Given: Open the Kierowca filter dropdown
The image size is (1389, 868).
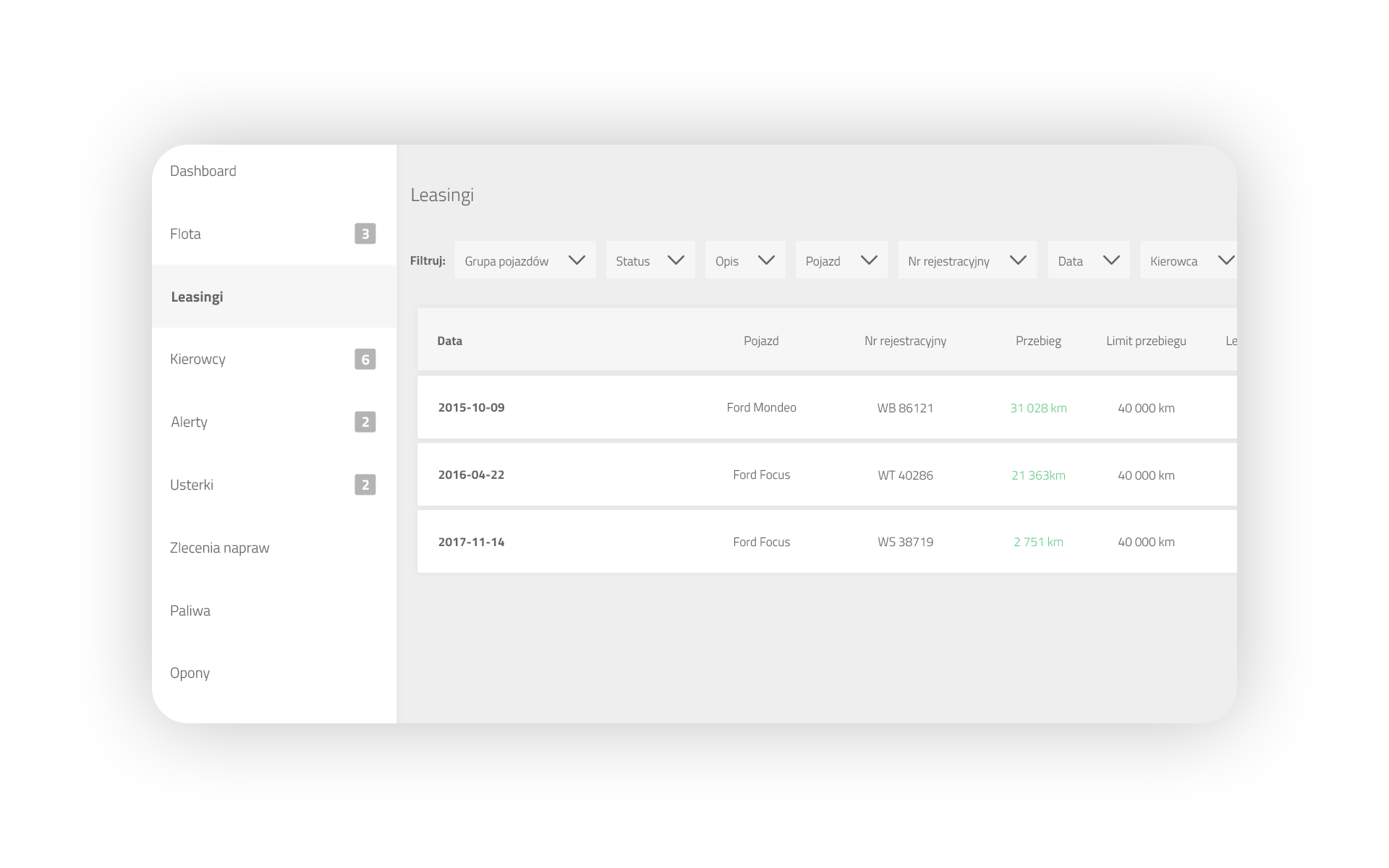Looking at the screenshot, I should pyautogui.click(x=1188, y=260).
